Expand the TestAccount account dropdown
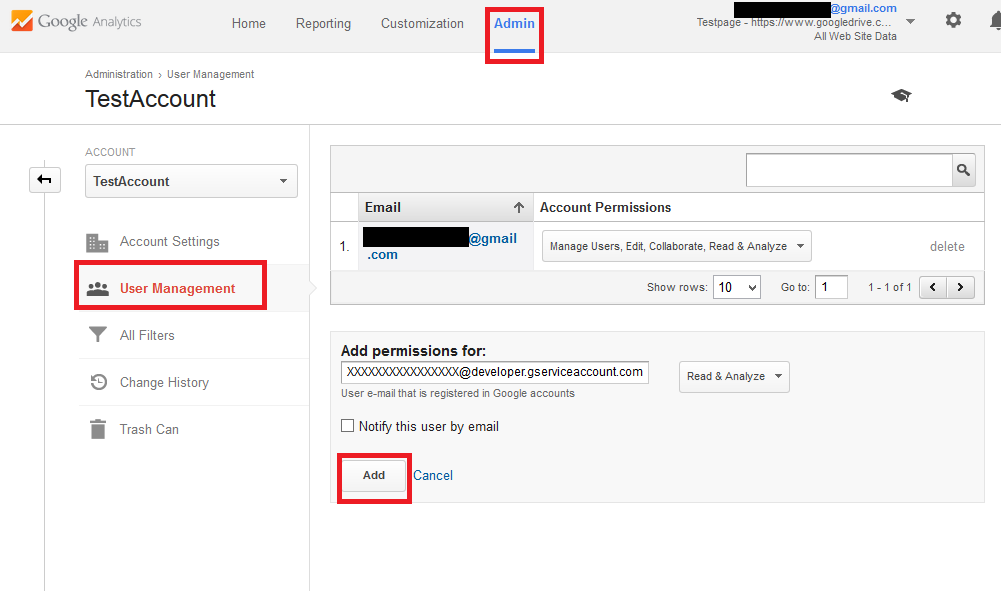 (x=191, y=181)
